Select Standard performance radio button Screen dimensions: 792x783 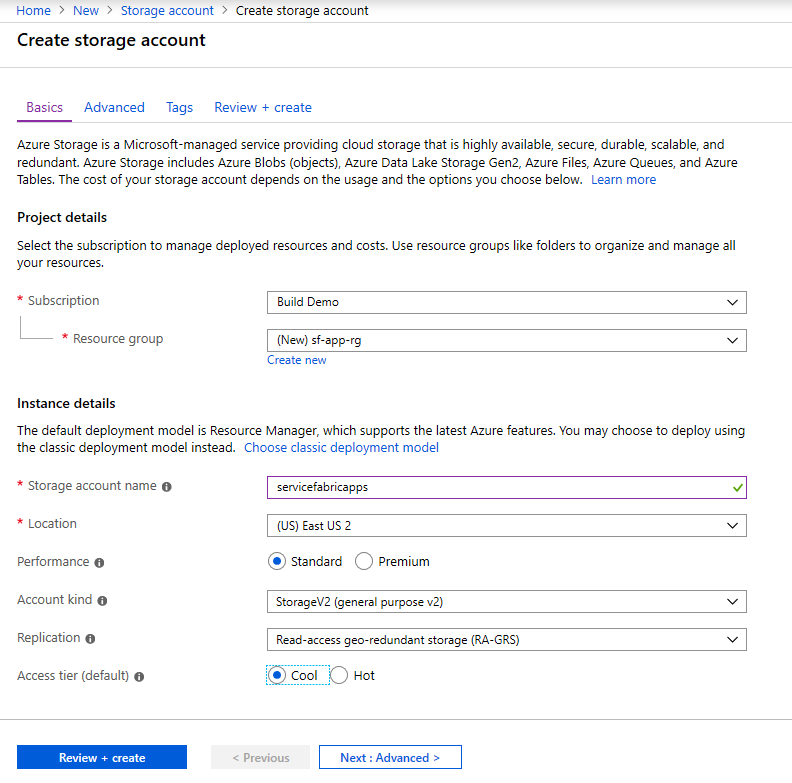click(277, 561)
